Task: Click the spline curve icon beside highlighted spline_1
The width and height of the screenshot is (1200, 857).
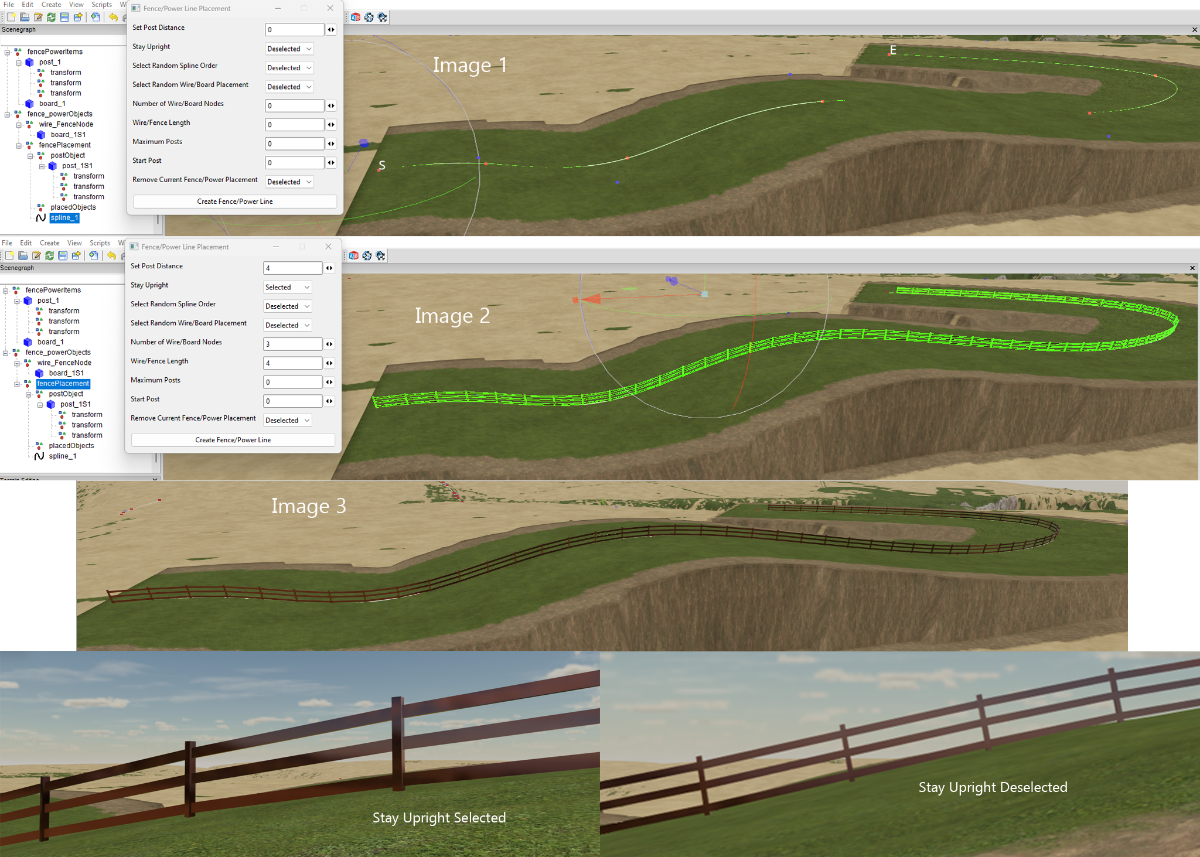Action: pyautogui.click(x=41, y=217)
